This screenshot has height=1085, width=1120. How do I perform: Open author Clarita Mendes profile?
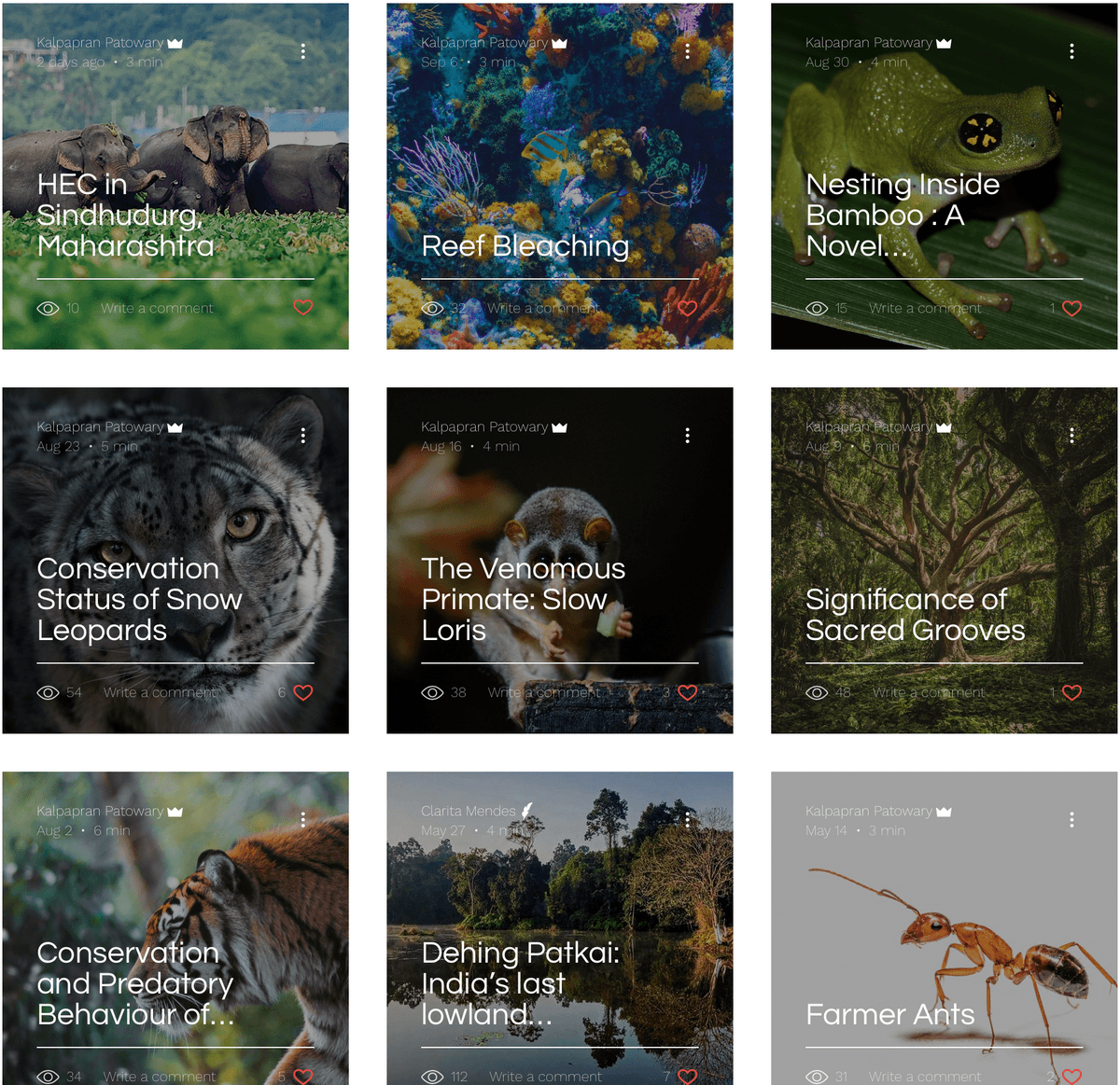[x=469, y=811]
